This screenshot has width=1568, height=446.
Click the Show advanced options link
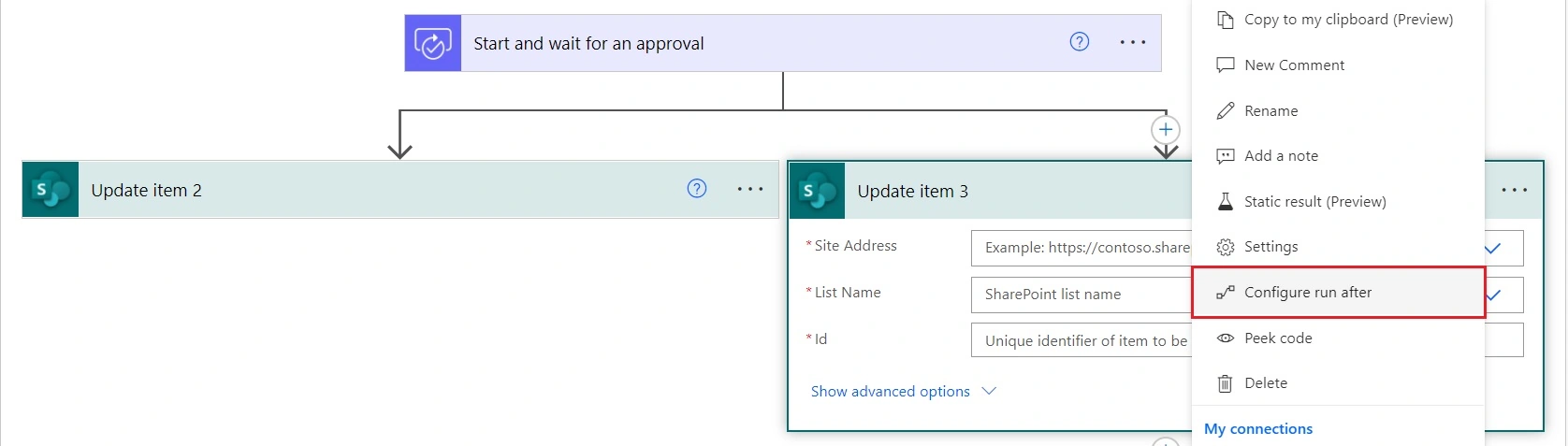[890, 391]
